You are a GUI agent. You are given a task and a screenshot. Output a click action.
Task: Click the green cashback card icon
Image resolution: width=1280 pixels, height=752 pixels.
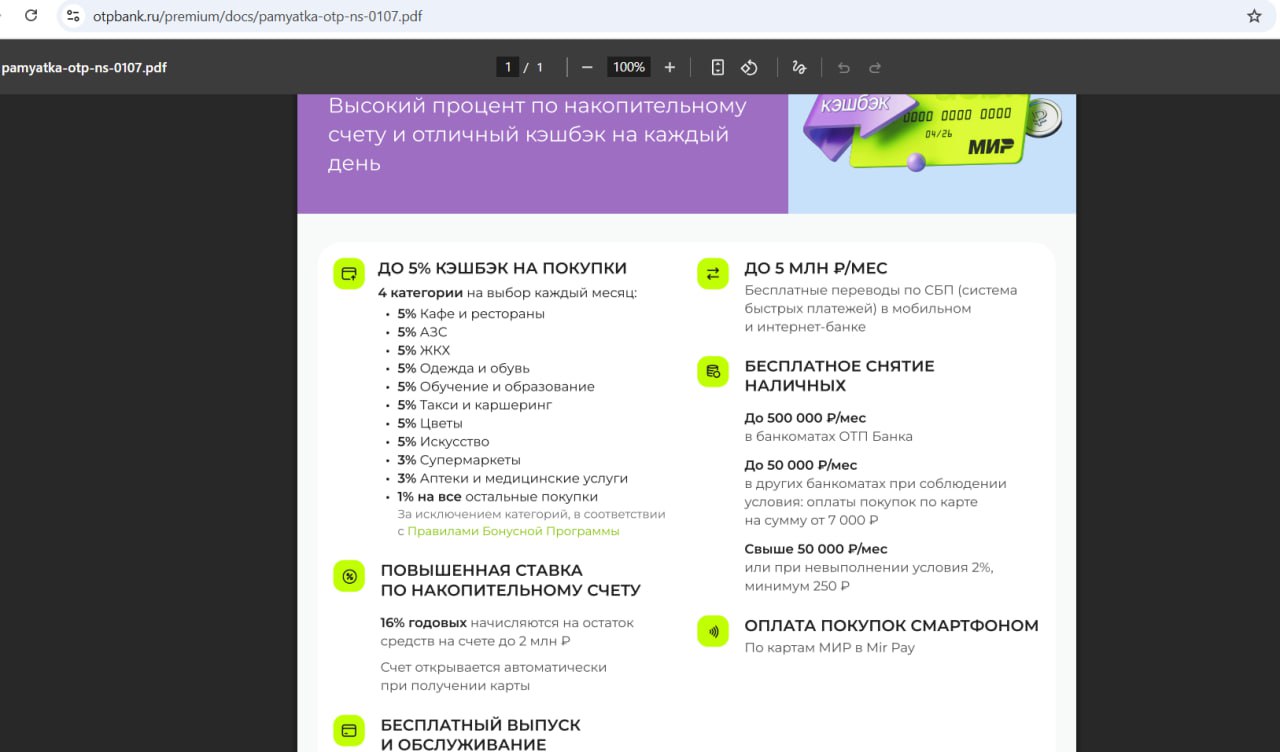[x=349, y=273]
